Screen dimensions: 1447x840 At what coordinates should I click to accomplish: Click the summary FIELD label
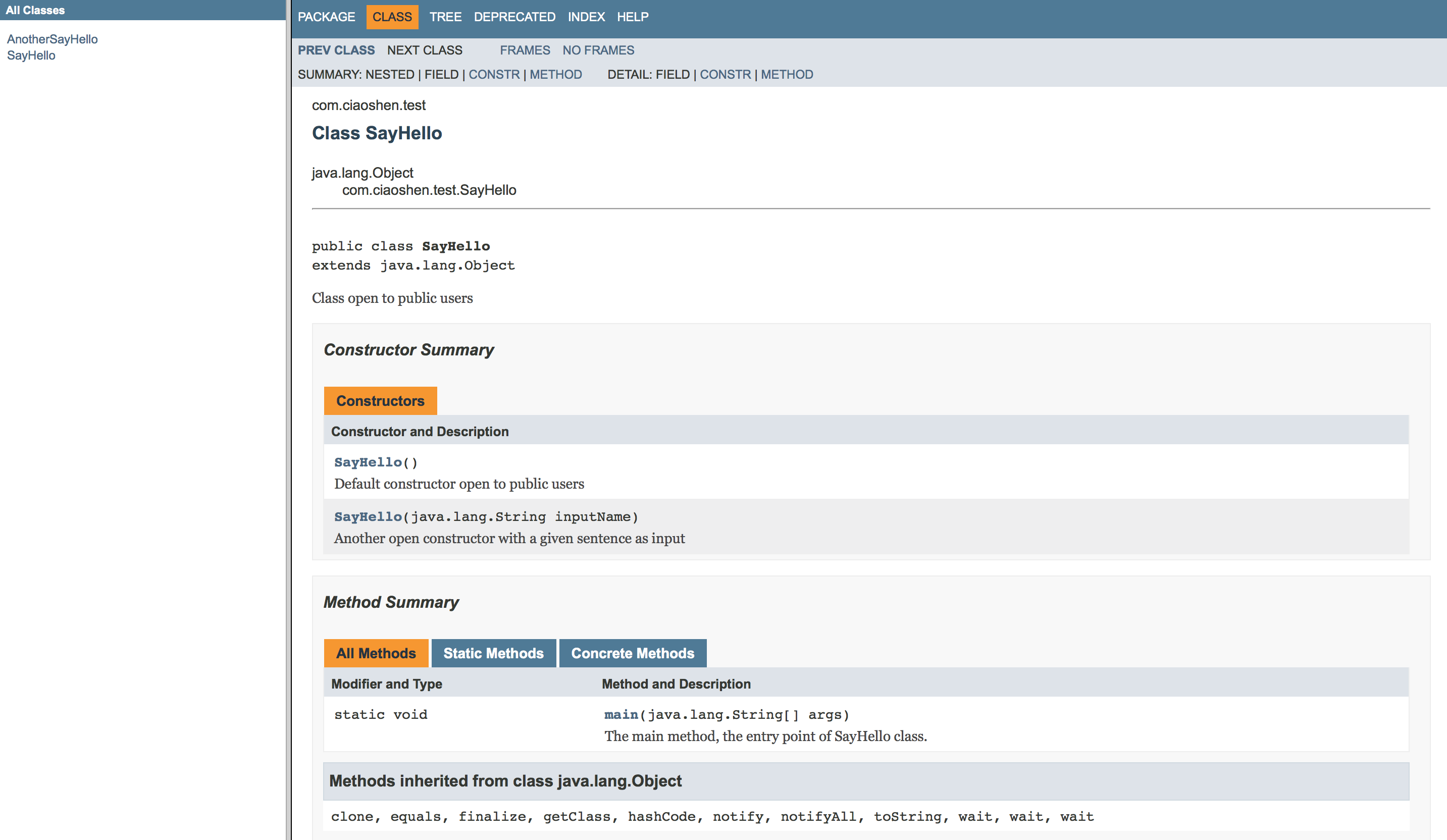click(x=442, y=74)
